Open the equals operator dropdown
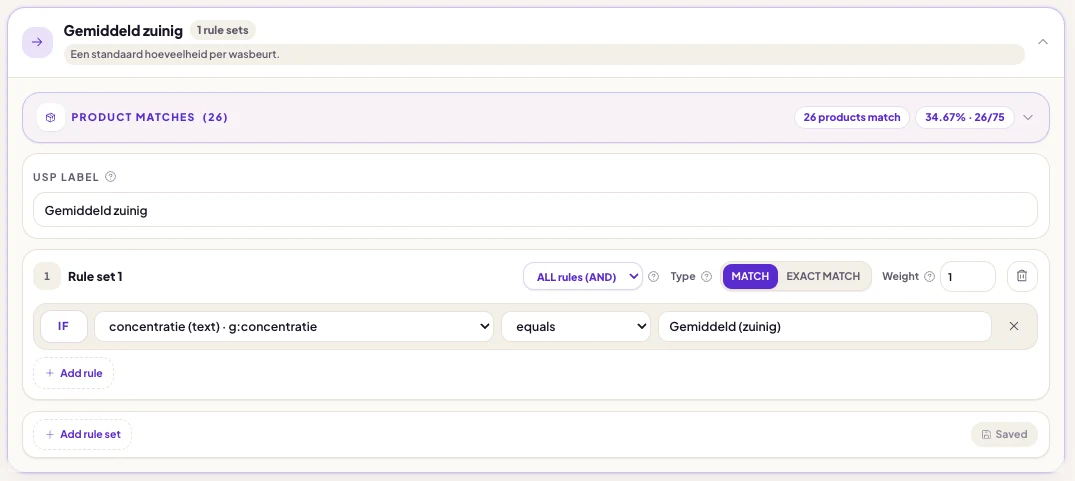Viewport: 1075px width, 481px height. (575, 327)
